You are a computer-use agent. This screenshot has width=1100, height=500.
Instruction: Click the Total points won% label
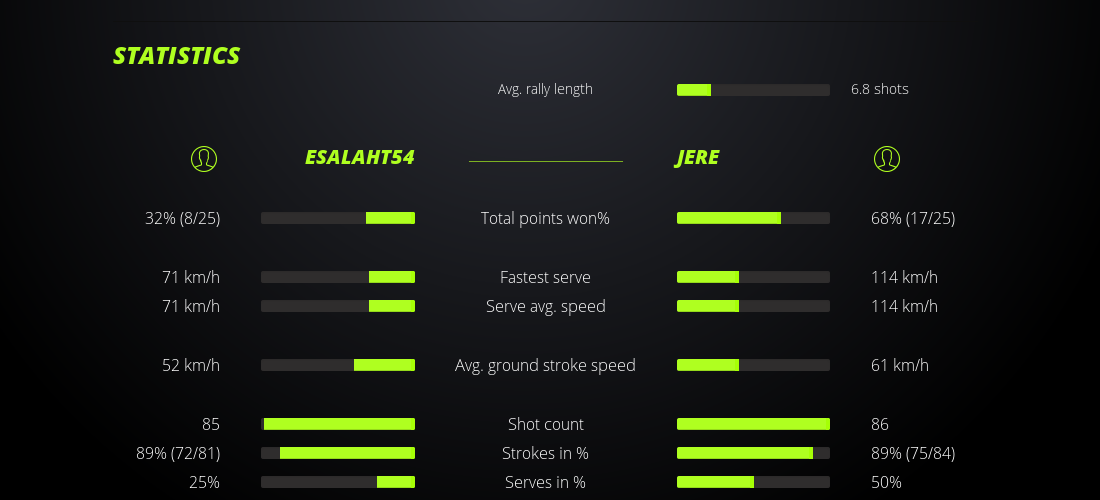pos(545,218)
